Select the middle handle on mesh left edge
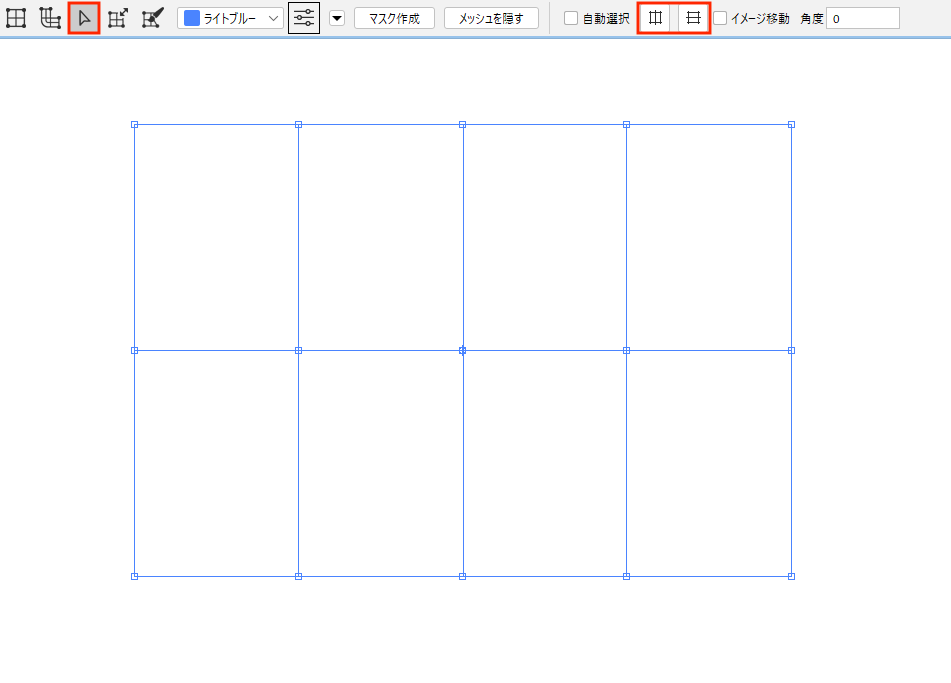Image resolution: width=951 pixels, height=683 pixels. coord(135,351)
